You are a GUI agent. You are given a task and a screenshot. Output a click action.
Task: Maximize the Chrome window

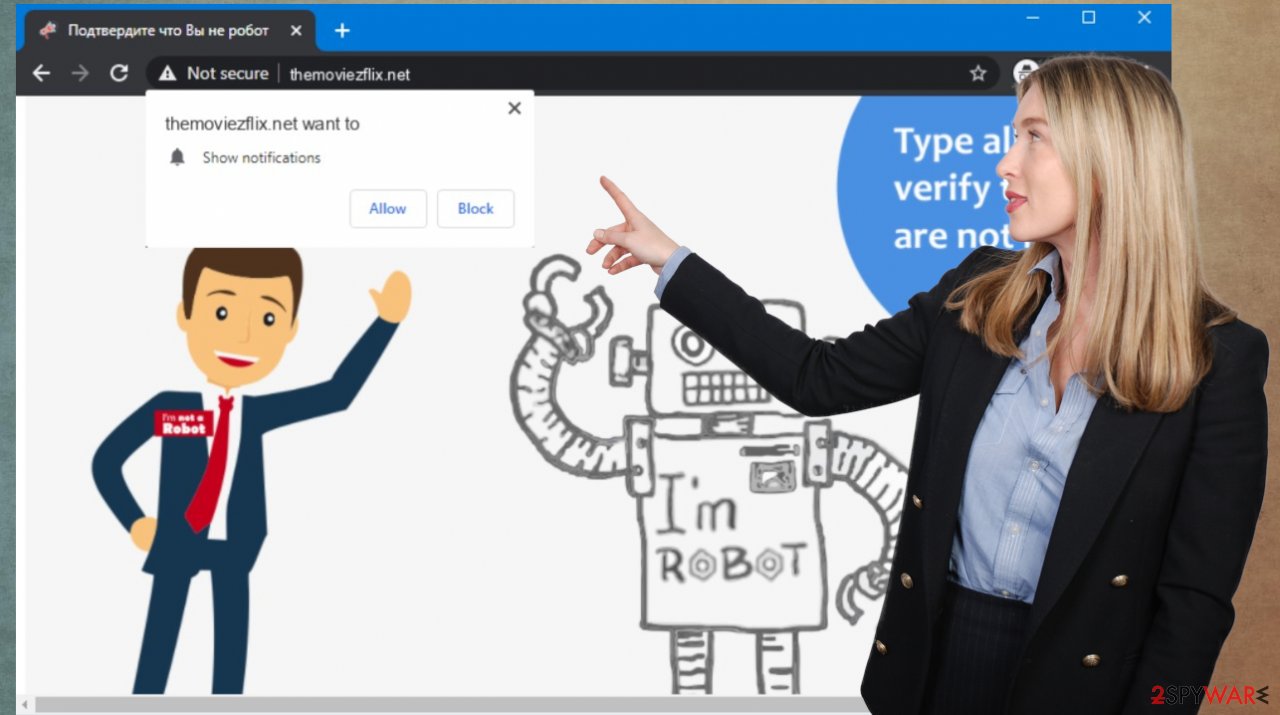click(1088, 17)
